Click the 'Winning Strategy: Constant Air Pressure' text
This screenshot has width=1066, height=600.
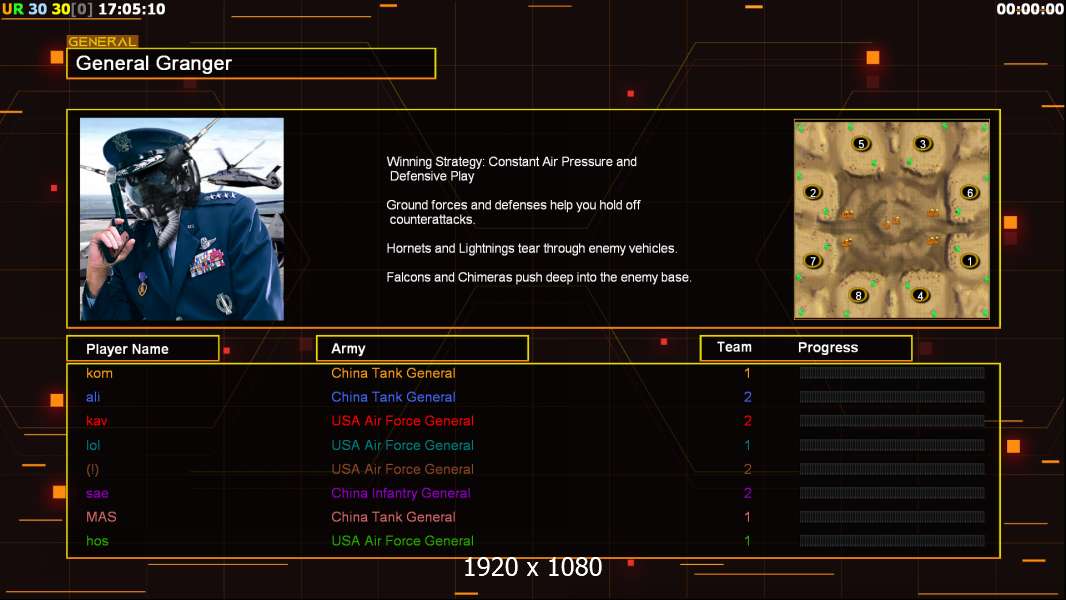(x=511, y=169)
